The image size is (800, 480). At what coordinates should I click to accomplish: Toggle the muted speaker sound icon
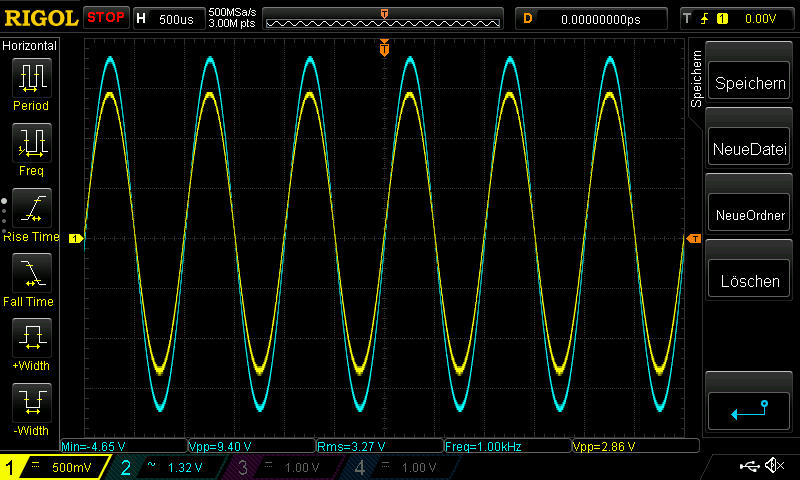775,465
